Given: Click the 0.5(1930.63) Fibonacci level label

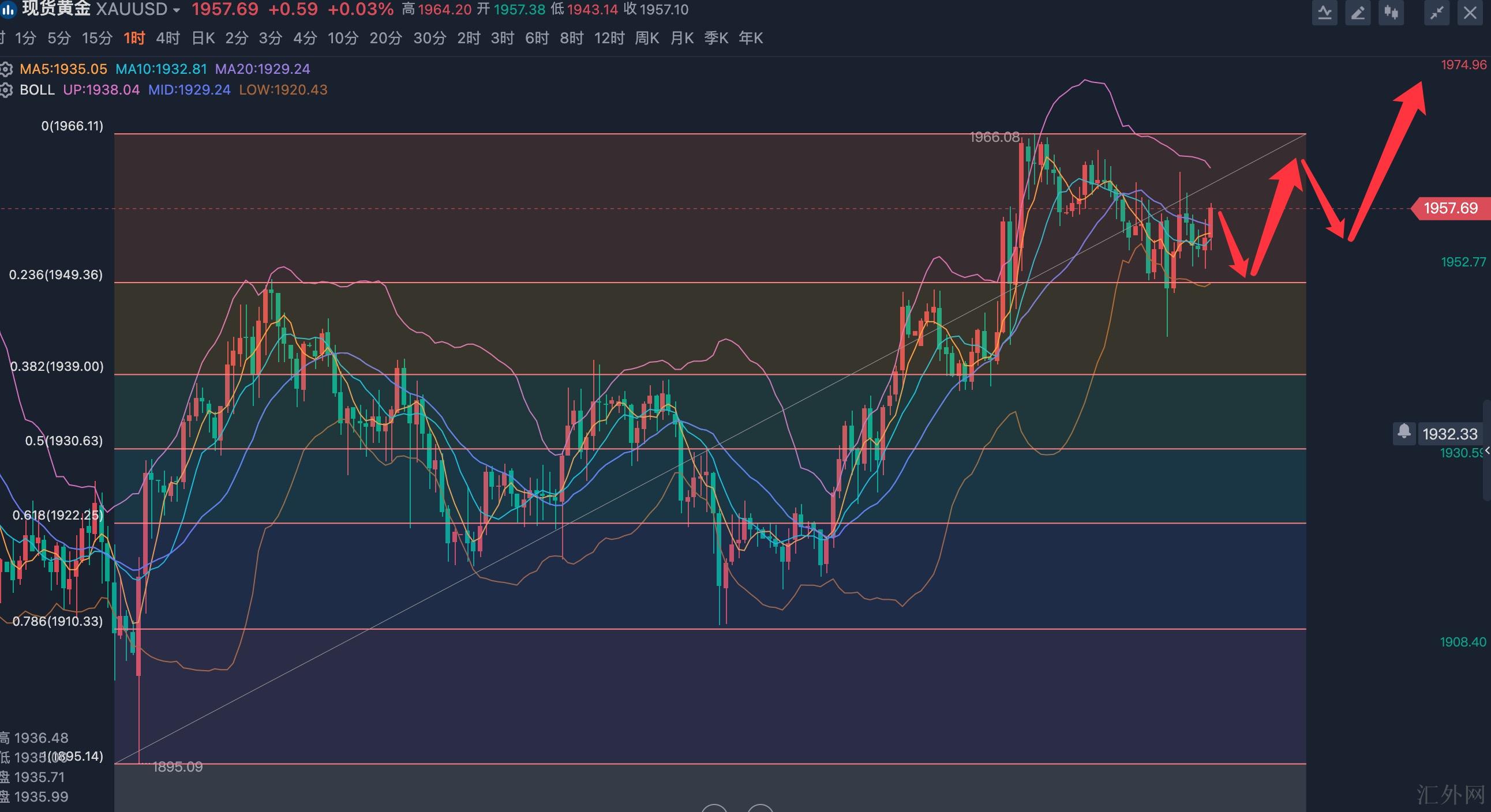Looking at the screenshot, I should (x=63, y=441).
